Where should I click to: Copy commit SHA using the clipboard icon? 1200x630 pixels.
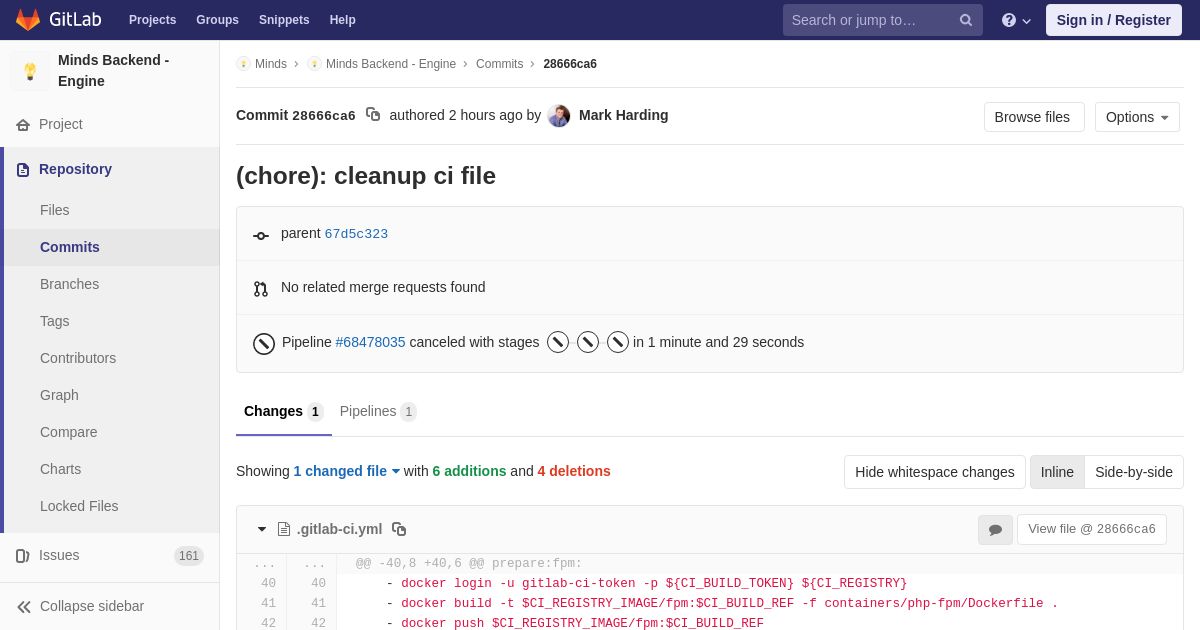coord(373,114)
